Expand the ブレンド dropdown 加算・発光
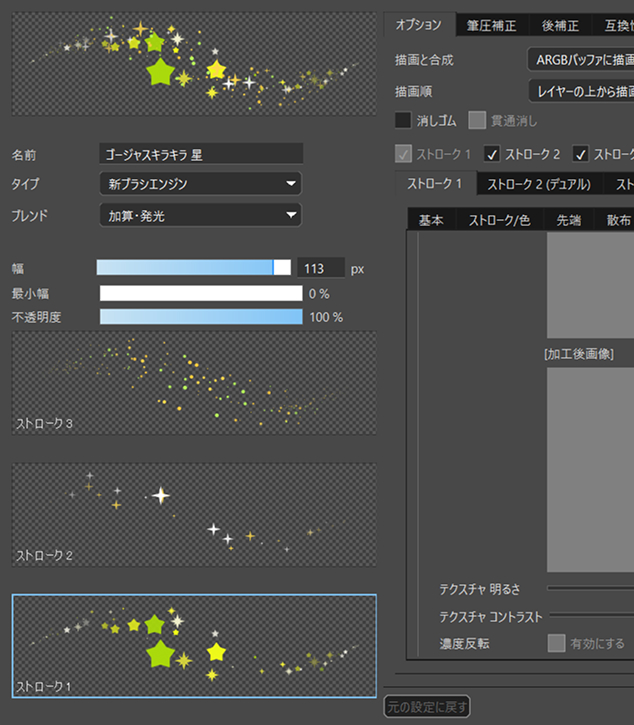Viewport: 634px width, 725px height. [200, 215]
